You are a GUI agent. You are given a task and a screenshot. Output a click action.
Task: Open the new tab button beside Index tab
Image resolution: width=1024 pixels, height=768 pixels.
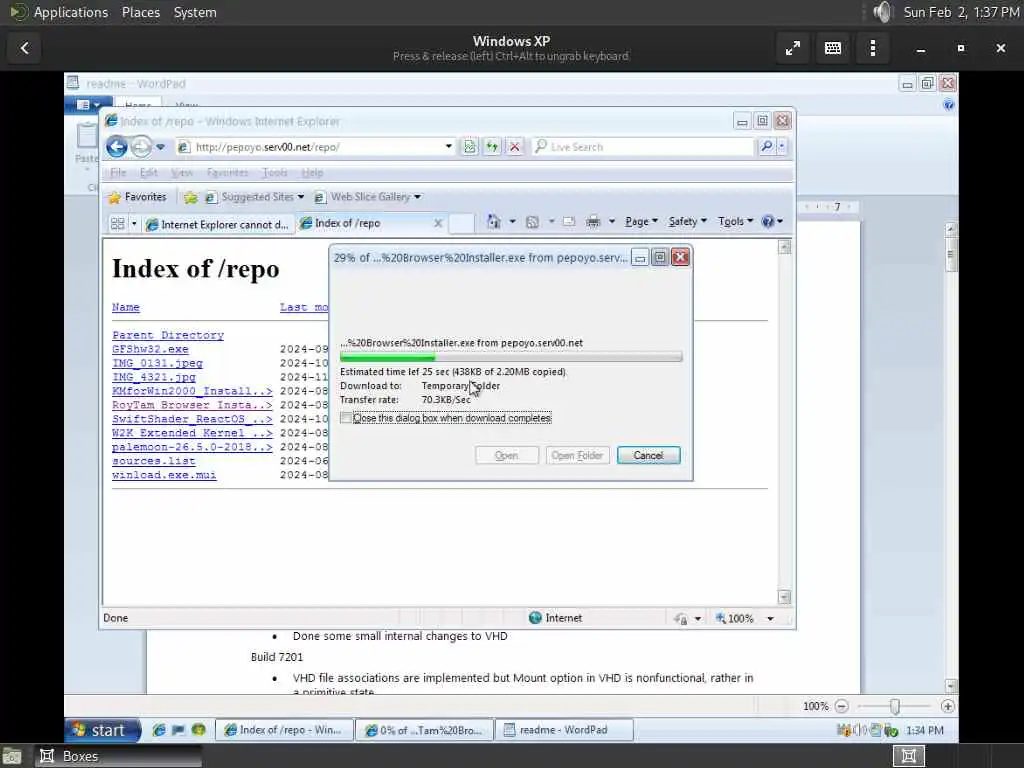[461, 223]
